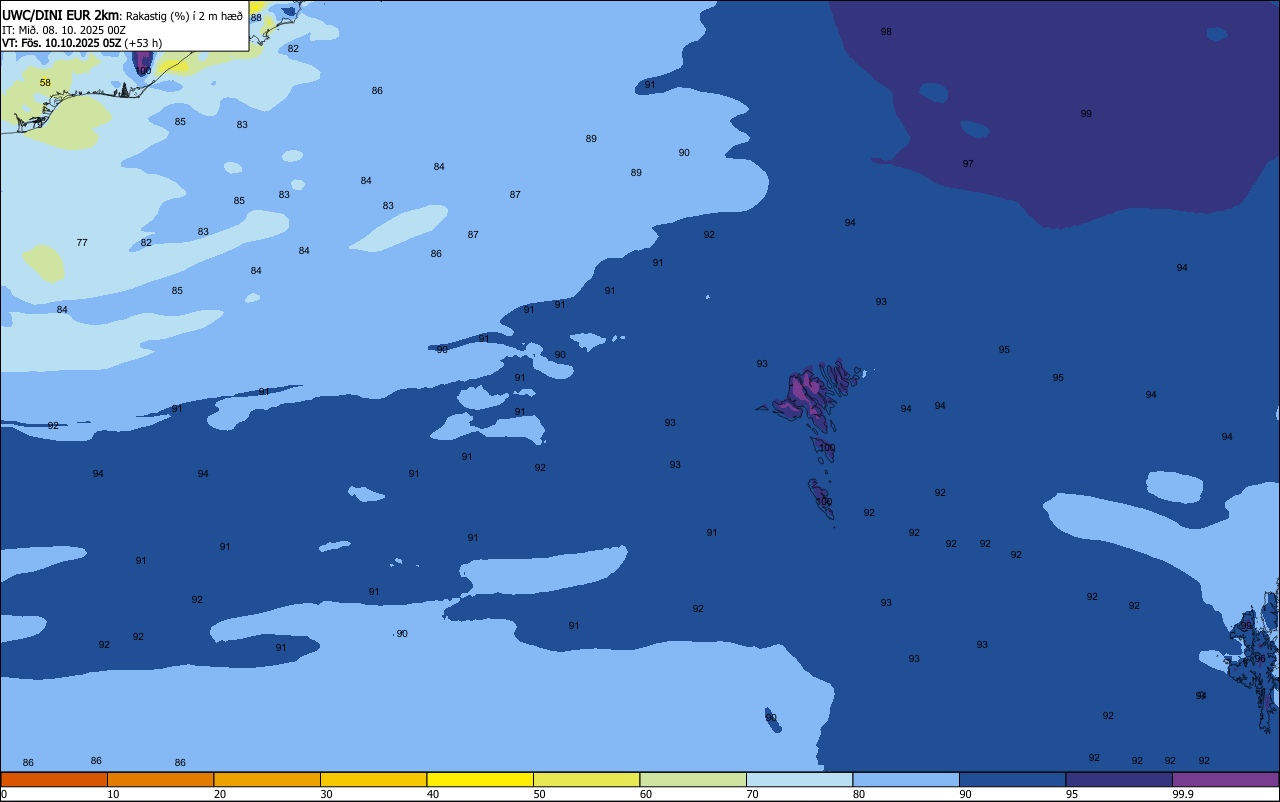Click the medium blue 90–95 legend swatch

pyautogui.click(x=1012, y=779)
